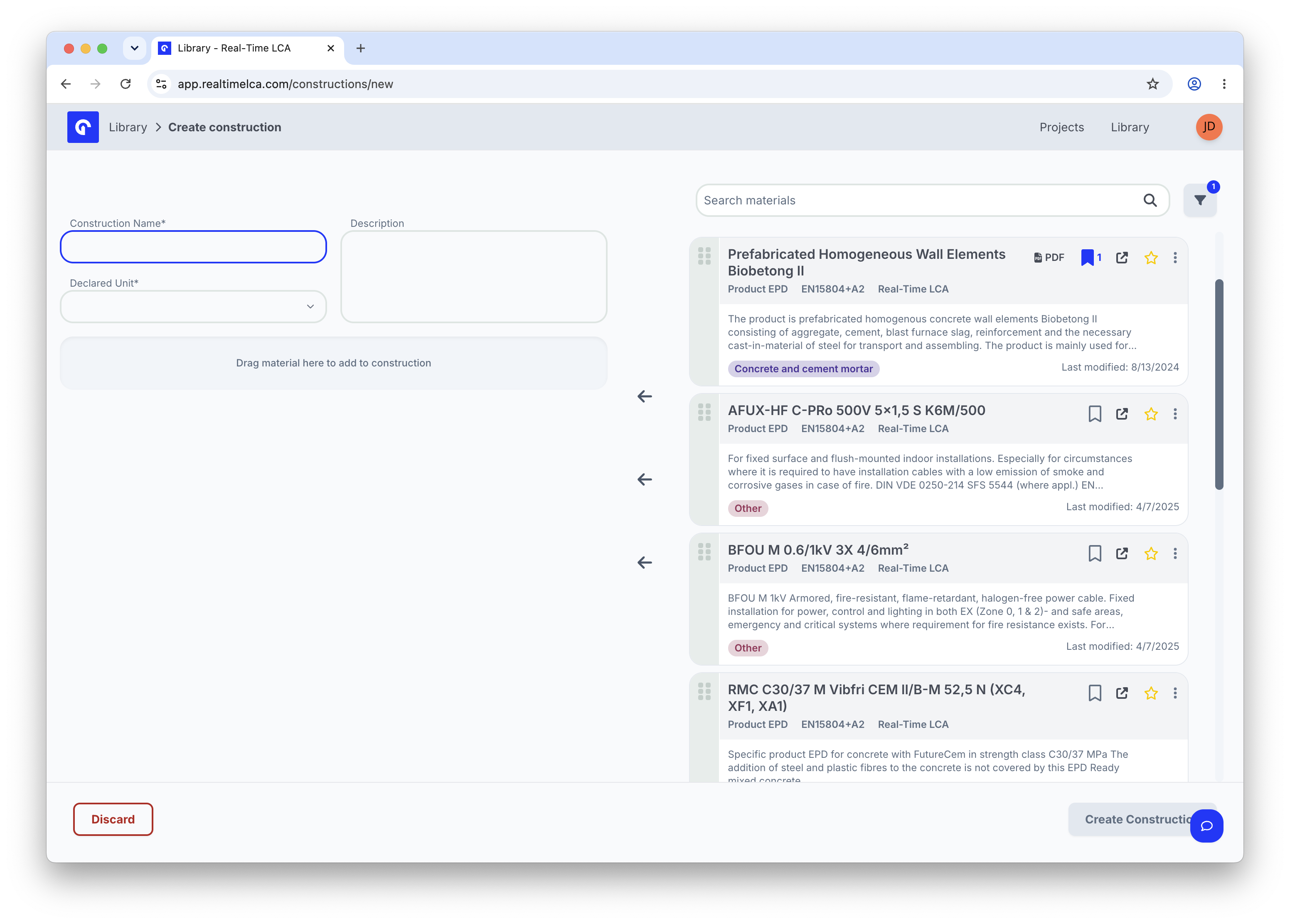Go to Projects in top navigation
The width and height of the screenshot is (1290, 924).
click(1061, 128)
